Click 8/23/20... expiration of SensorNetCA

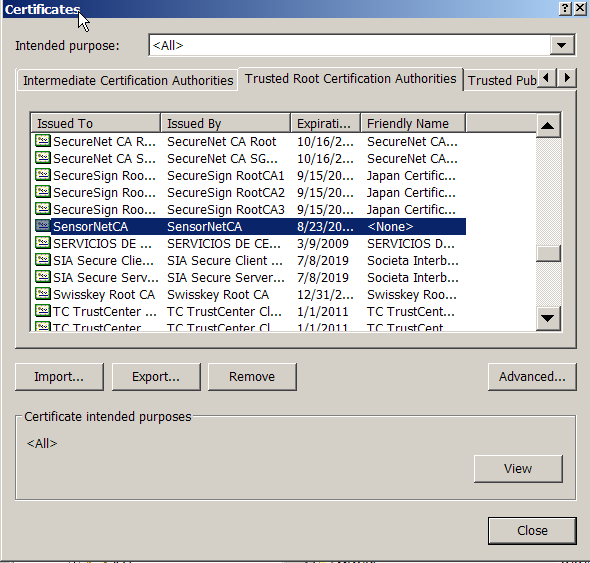325,227
